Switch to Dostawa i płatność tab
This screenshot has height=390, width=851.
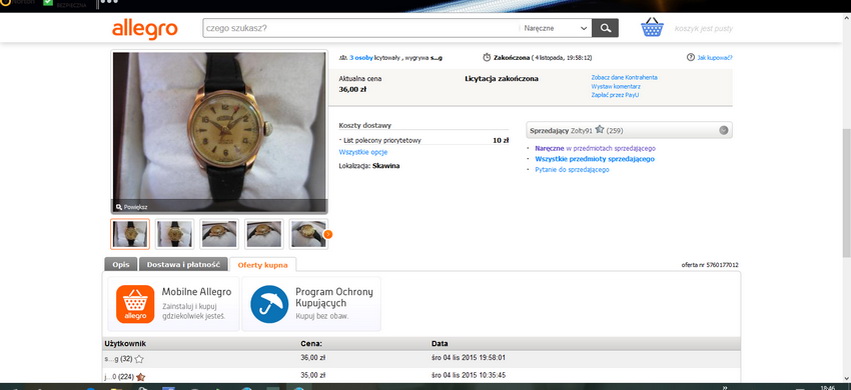[183, 264]
